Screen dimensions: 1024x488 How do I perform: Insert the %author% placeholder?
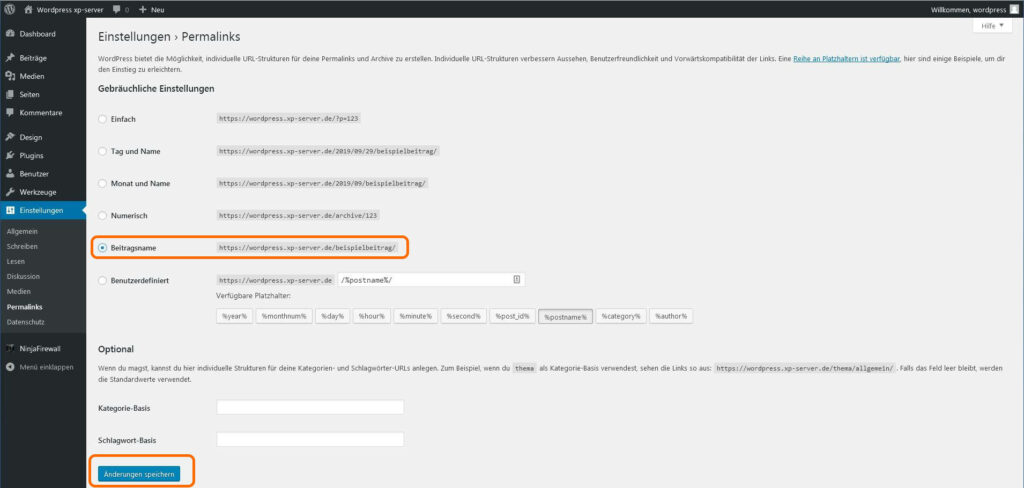671,316
